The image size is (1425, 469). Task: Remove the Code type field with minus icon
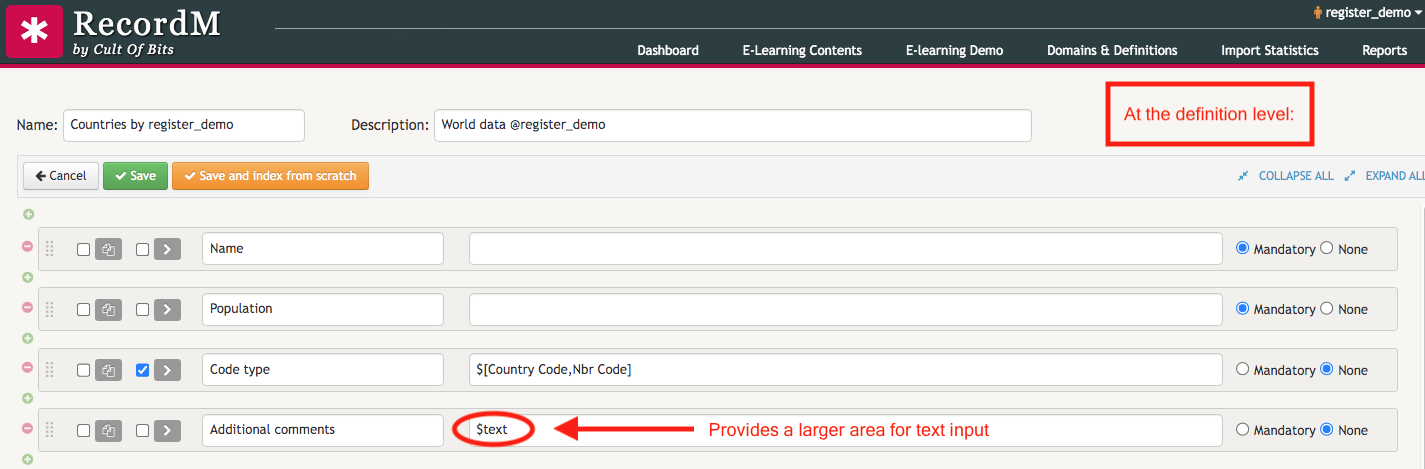pyautogui.click(x=28, y=367)
